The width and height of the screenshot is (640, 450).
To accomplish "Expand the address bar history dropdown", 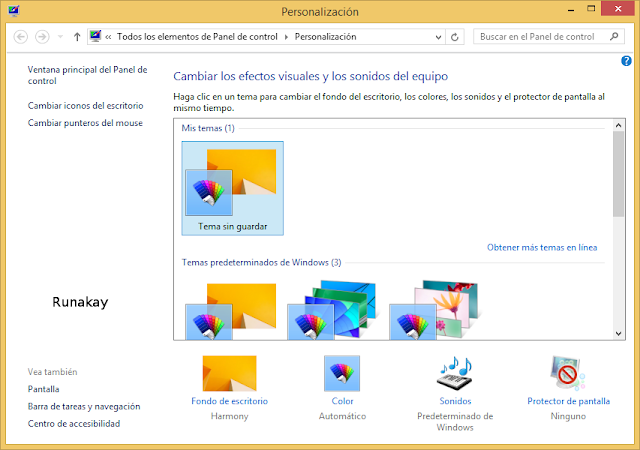I will [x=438, y=37].
